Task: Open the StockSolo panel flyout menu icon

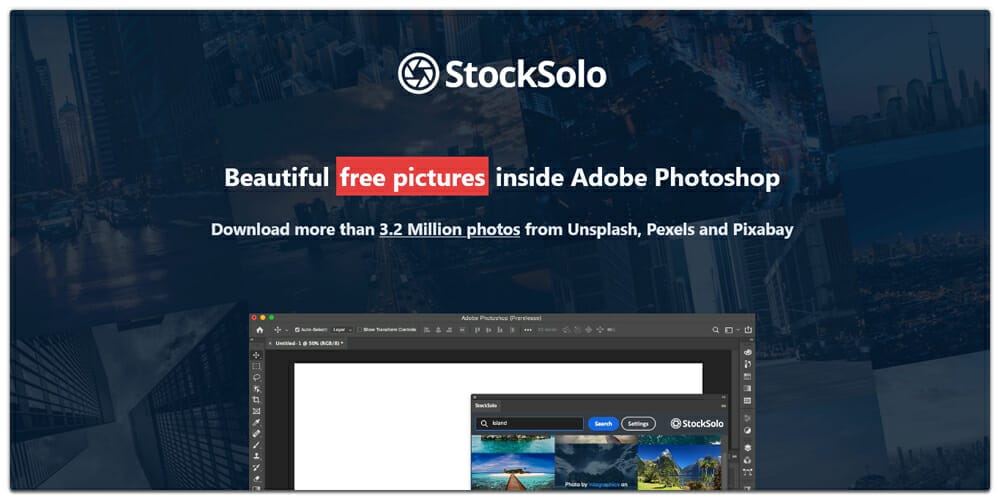Action: click(x=723, y=406)
